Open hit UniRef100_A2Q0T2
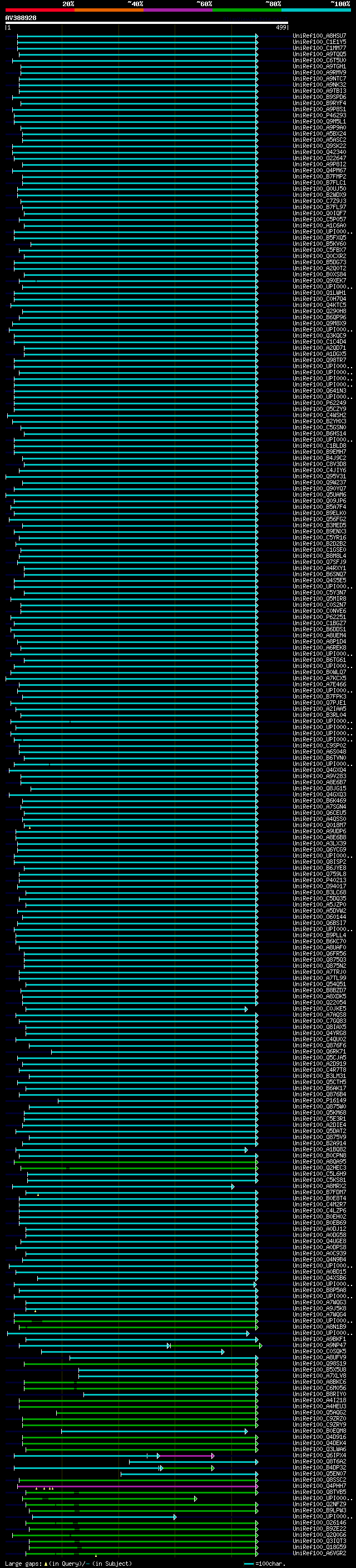 (319, 269)
